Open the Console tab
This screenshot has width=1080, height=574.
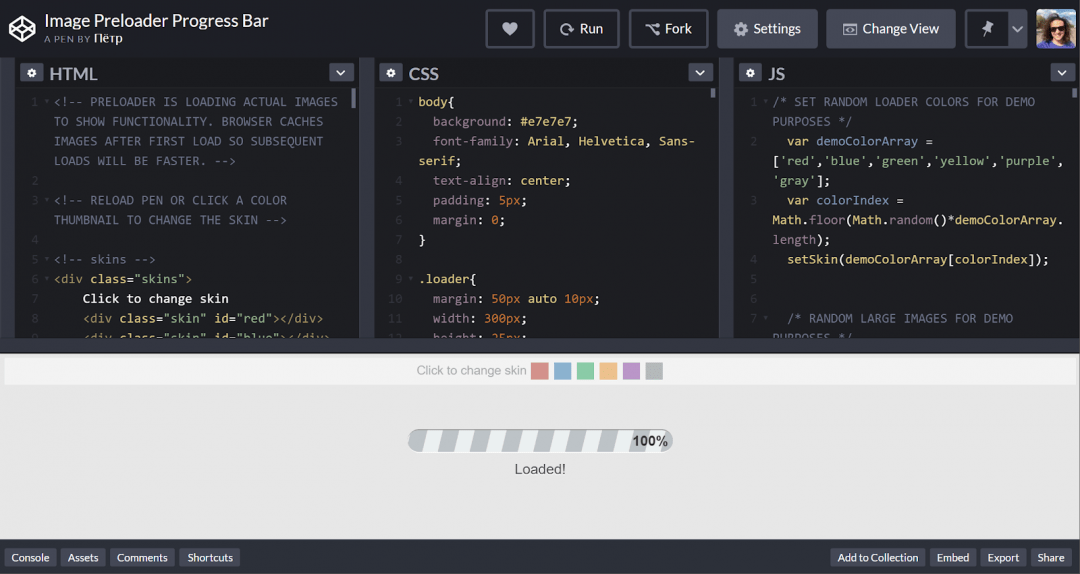(x=30, y=558)
